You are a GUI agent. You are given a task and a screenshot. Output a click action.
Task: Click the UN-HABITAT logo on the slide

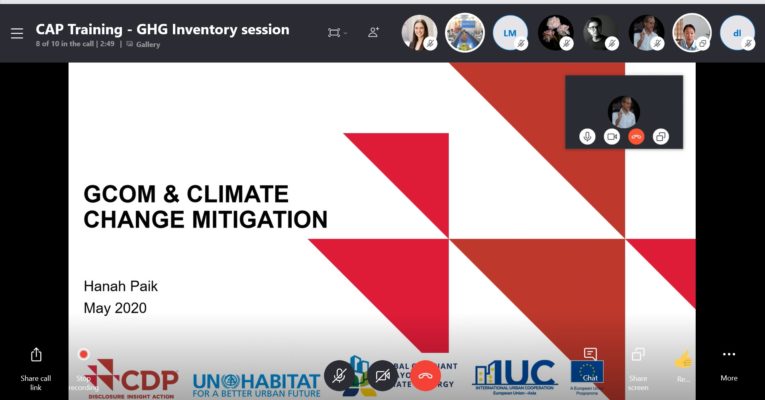click(257, 385)
